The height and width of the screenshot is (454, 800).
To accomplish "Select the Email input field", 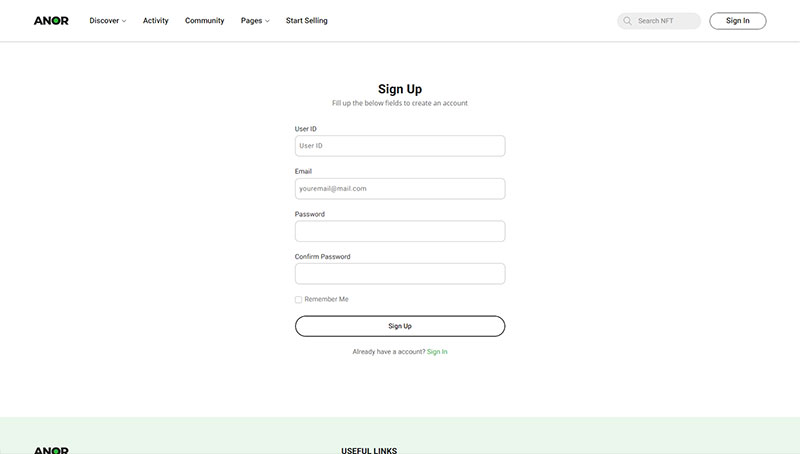I will coord(400,189).
